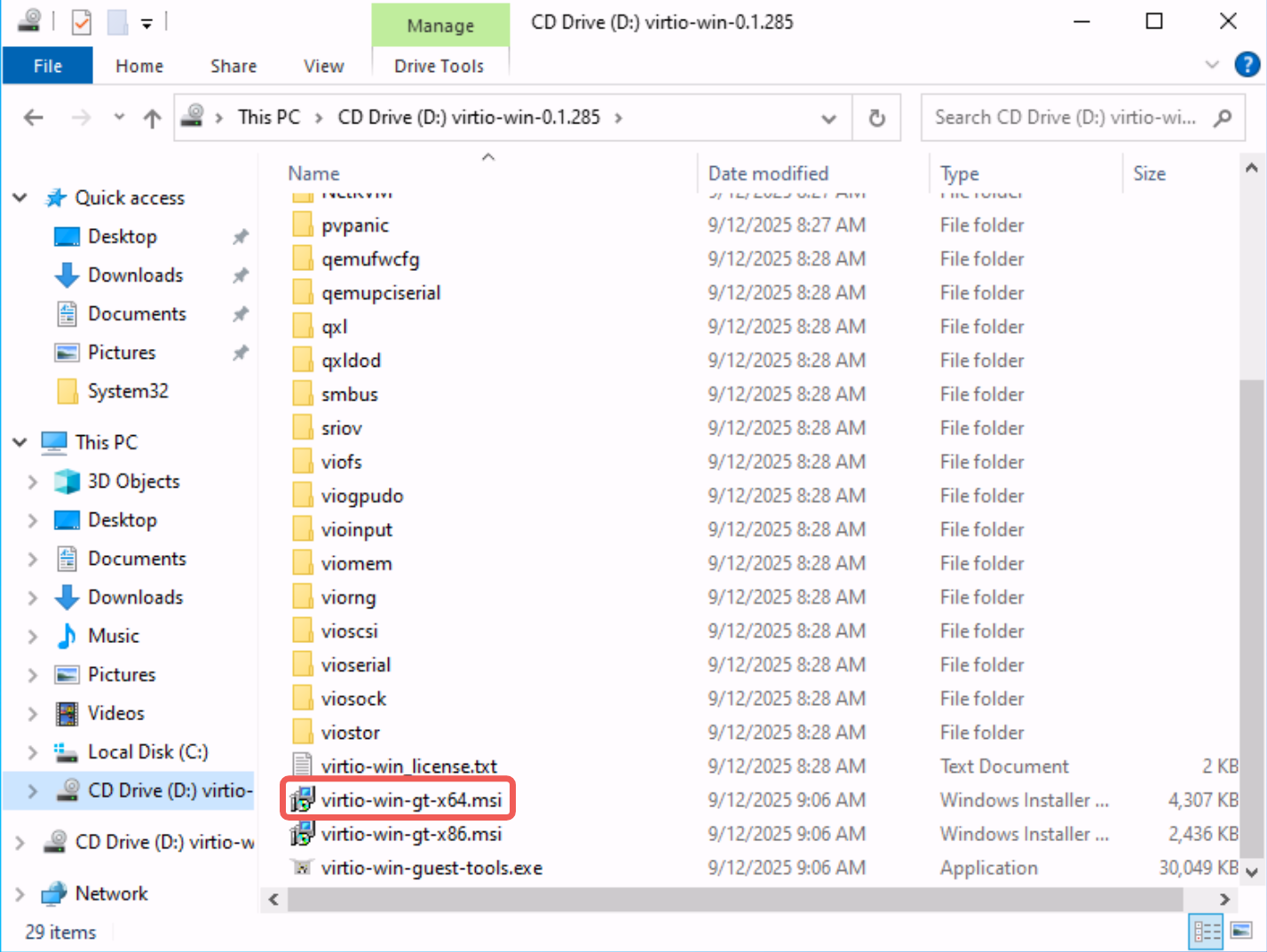Go up to the parent folder with up arrow
This screenshot has height=952, width=1267.
coord(152,116)
